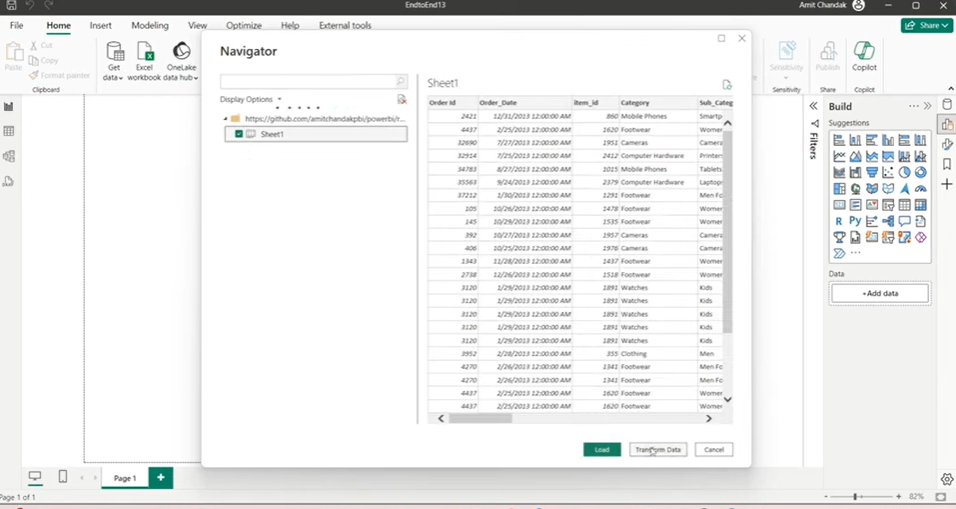Select the pie chart visual
956x509 pixels.
click(x=904, y=173)
